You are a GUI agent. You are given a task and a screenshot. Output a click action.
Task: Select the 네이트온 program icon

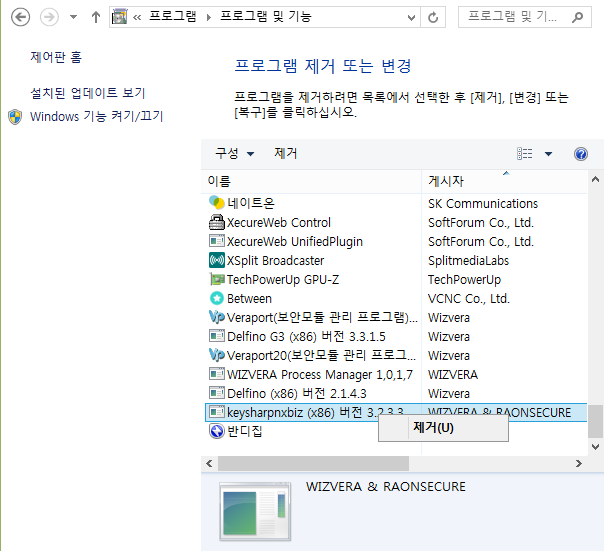tap(216, 203)
